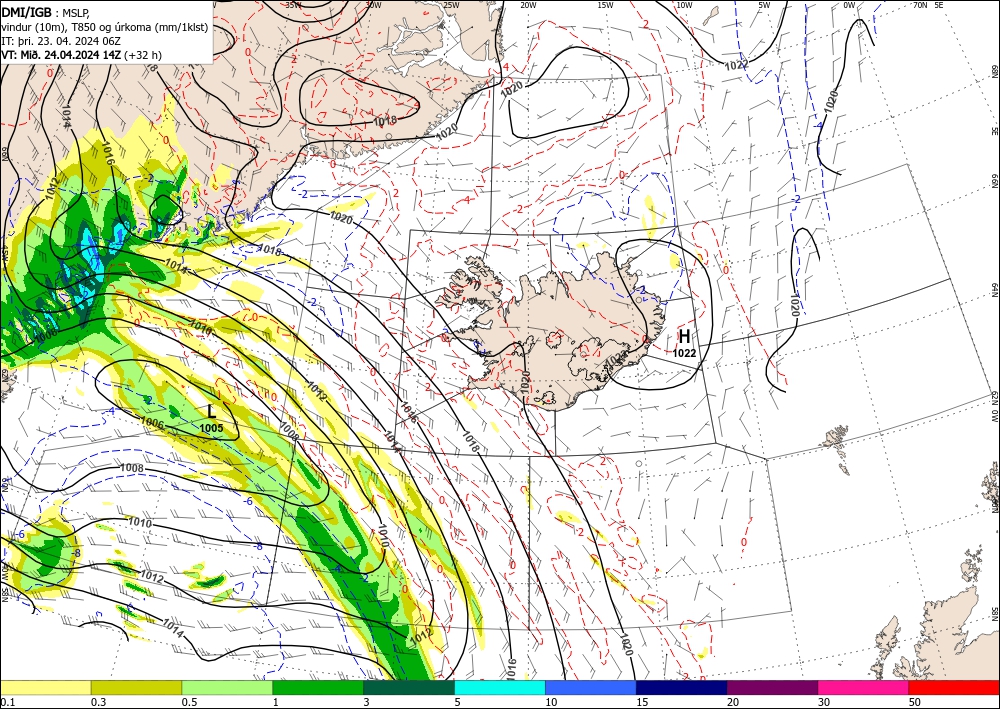Screen dimensions: 1000x709
Task: Click the 1022 value under the H marker
Action: point(684,353)
